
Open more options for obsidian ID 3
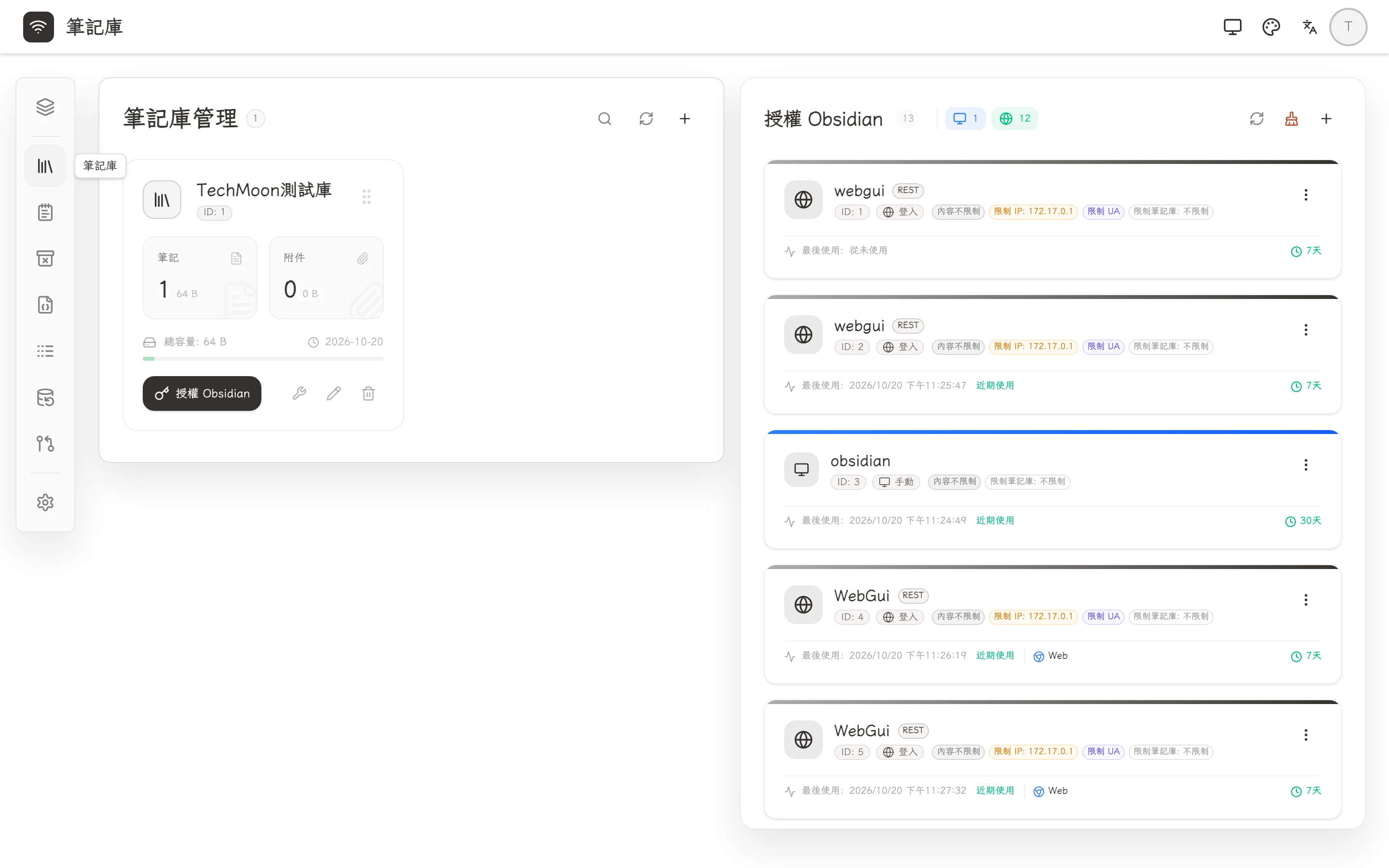coord(1306,465)
